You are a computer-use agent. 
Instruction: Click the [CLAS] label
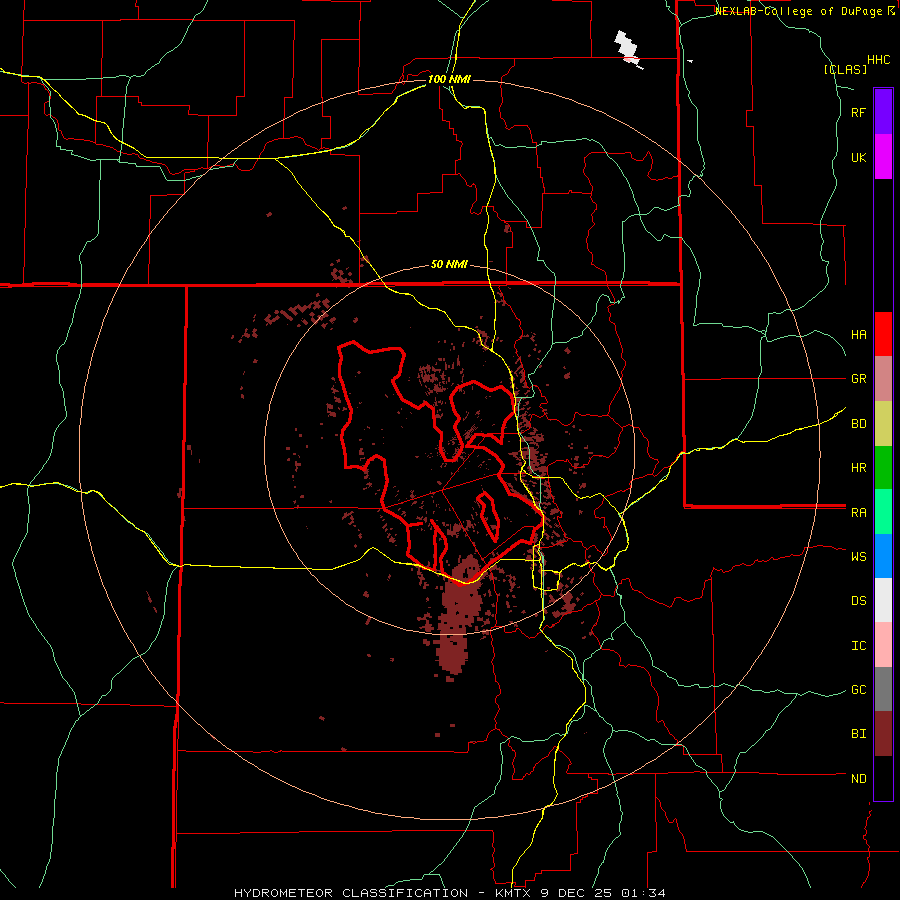pos(845,69)
